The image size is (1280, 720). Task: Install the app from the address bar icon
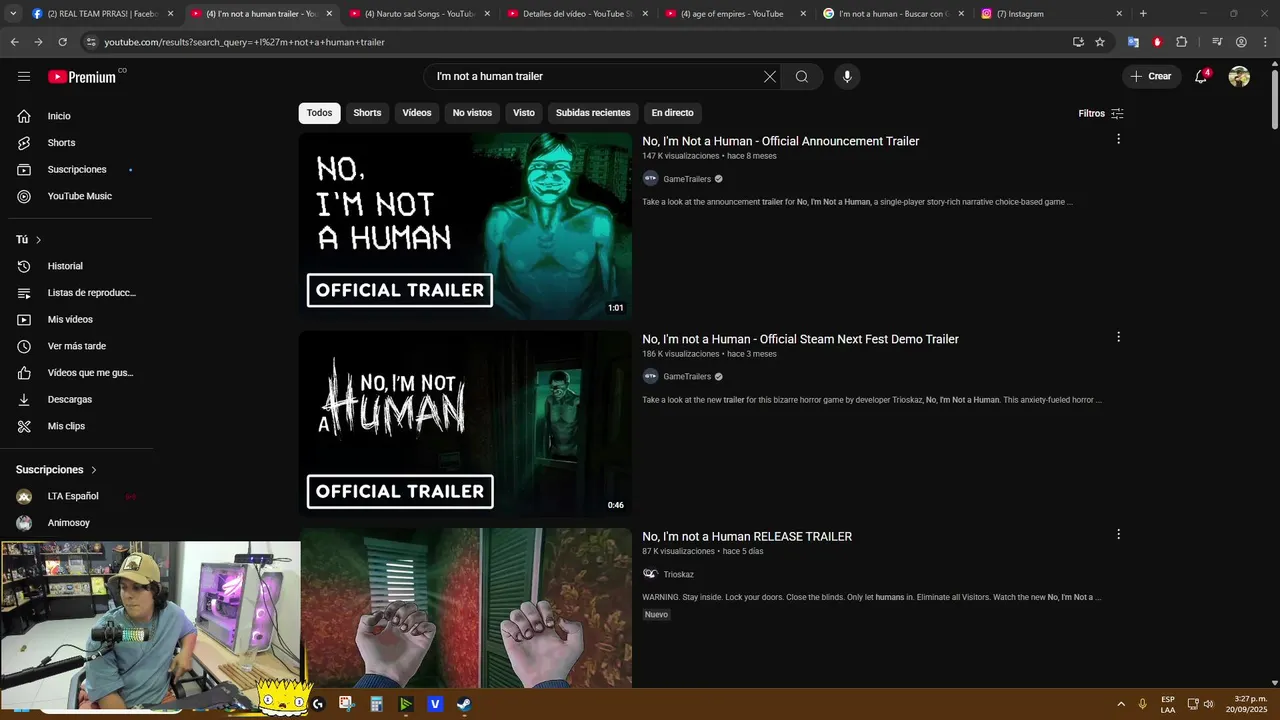coord(1078,42)
